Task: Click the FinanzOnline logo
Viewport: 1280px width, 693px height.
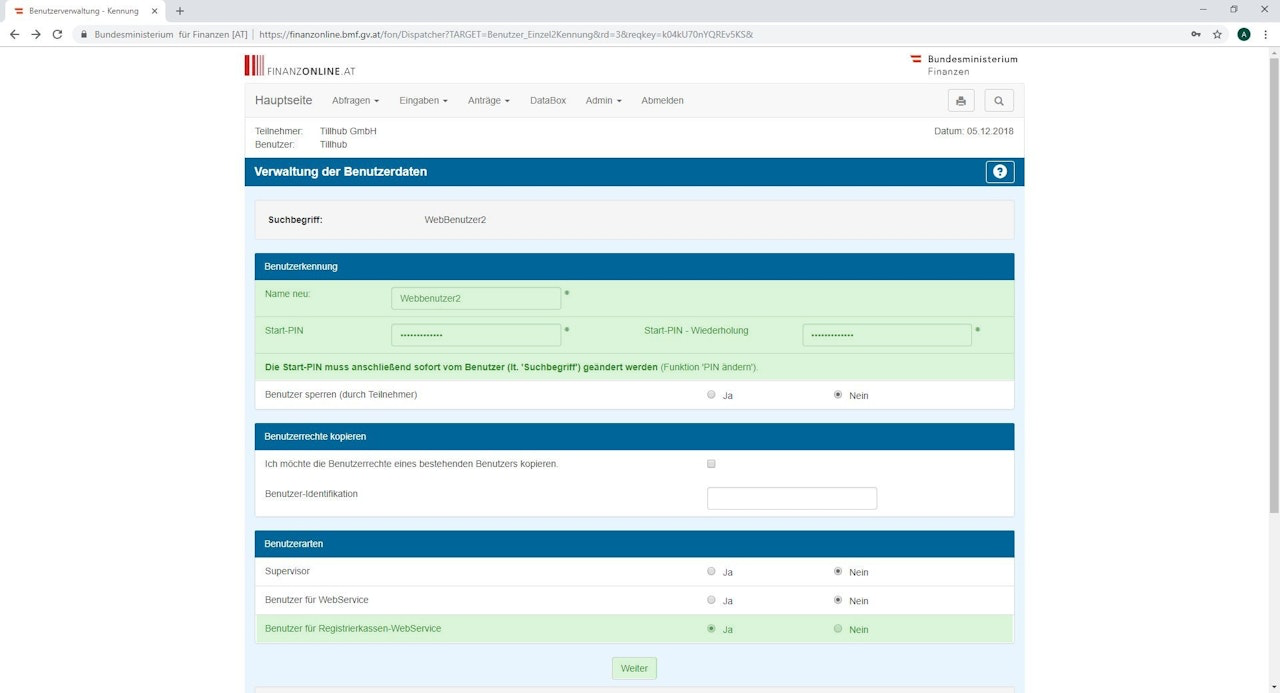Action: point(300,66)
